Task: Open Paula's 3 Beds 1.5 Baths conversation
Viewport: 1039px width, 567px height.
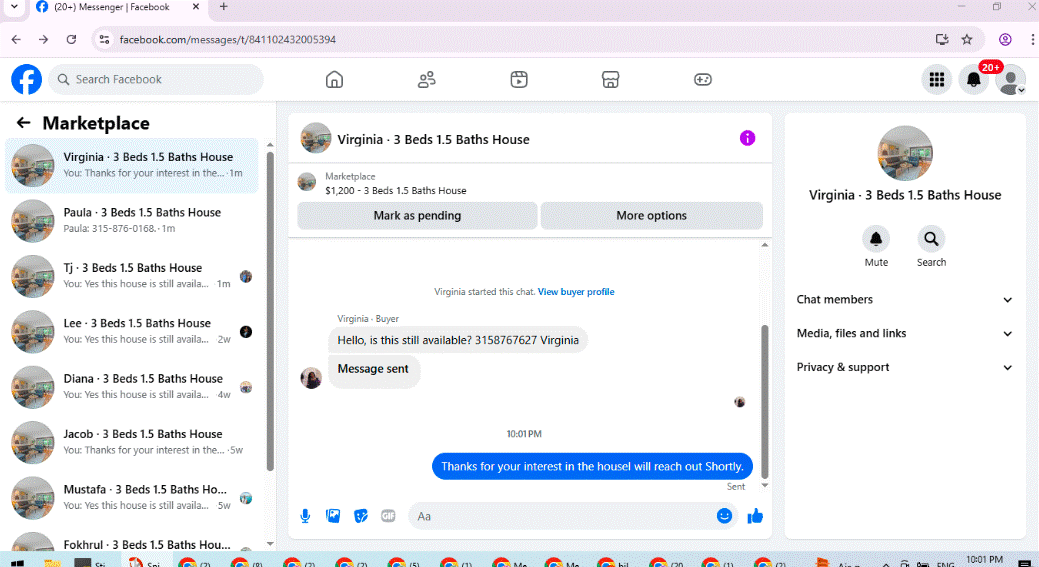Action: point(131,221)
